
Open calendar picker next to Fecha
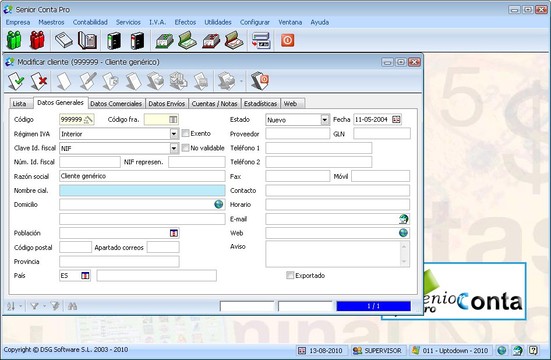(396, 120)
